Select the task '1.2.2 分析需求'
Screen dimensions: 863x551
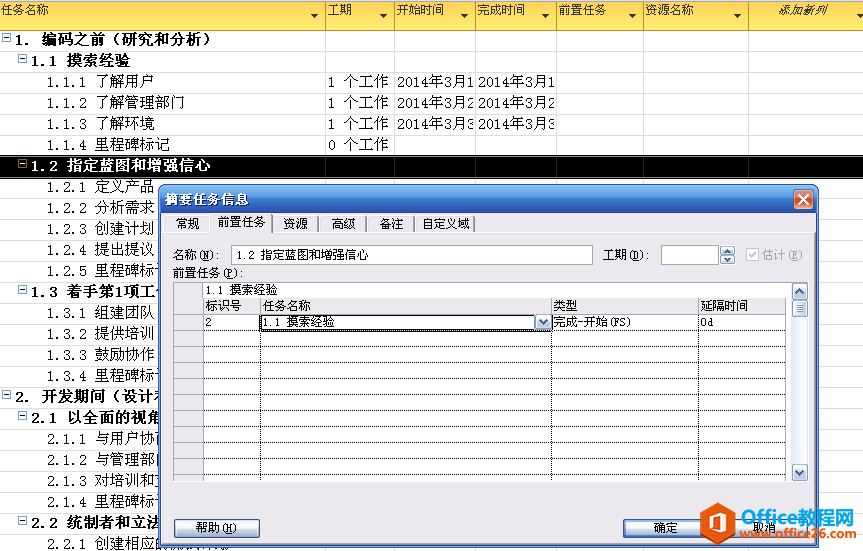pos(100,208)
